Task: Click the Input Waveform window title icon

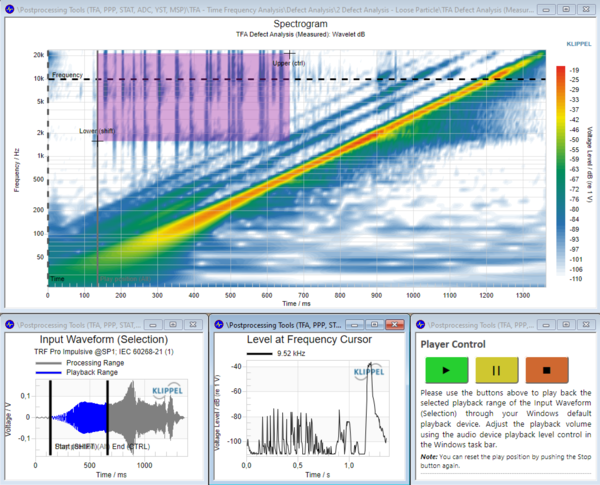Action: click(8, 324)
